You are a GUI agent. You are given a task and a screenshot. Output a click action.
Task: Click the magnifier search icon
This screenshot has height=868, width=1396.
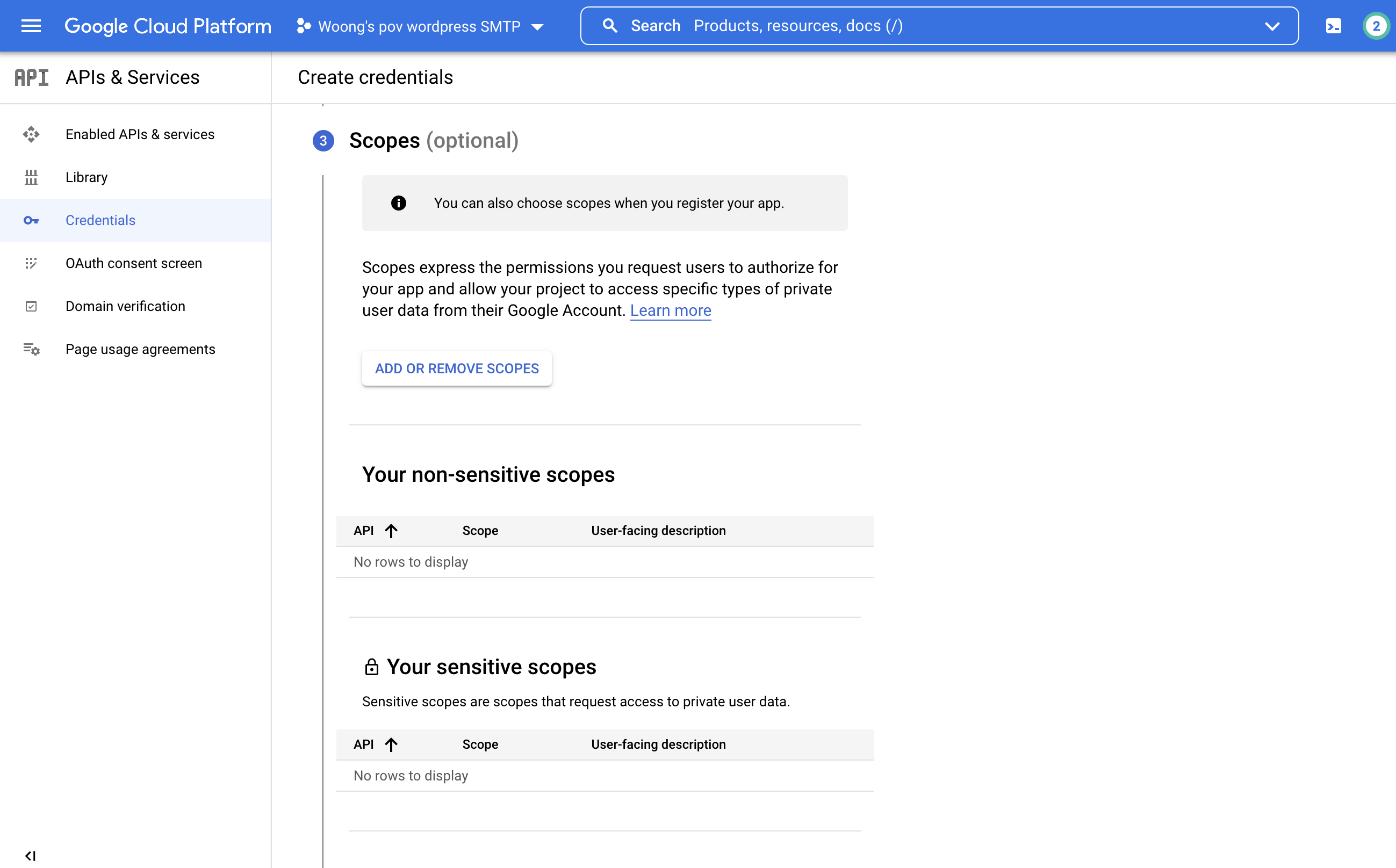pyautogui.click(x=610, y=26)
